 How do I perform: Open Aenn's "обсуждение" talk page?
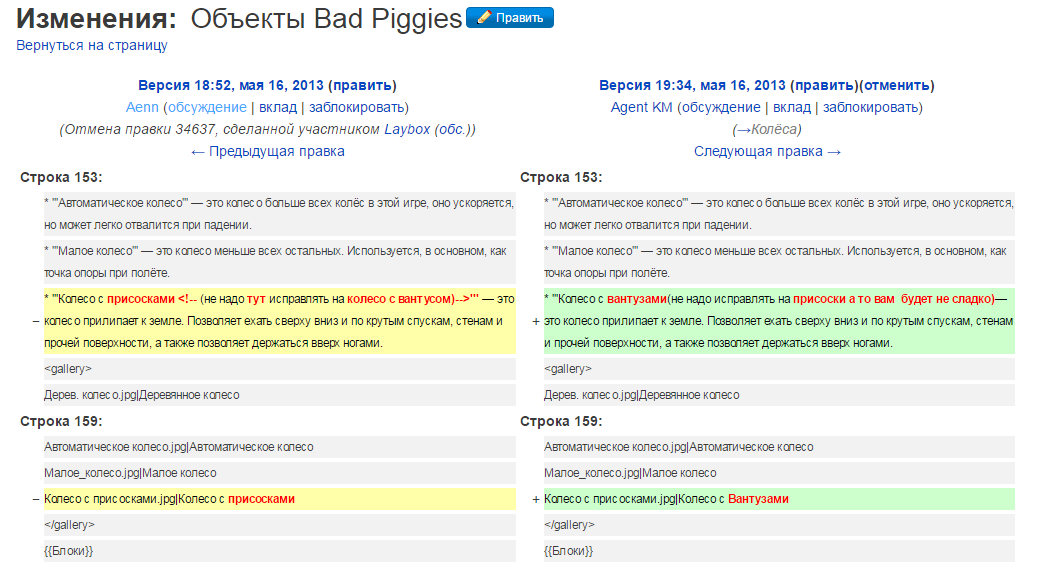[x=207, y=107]
